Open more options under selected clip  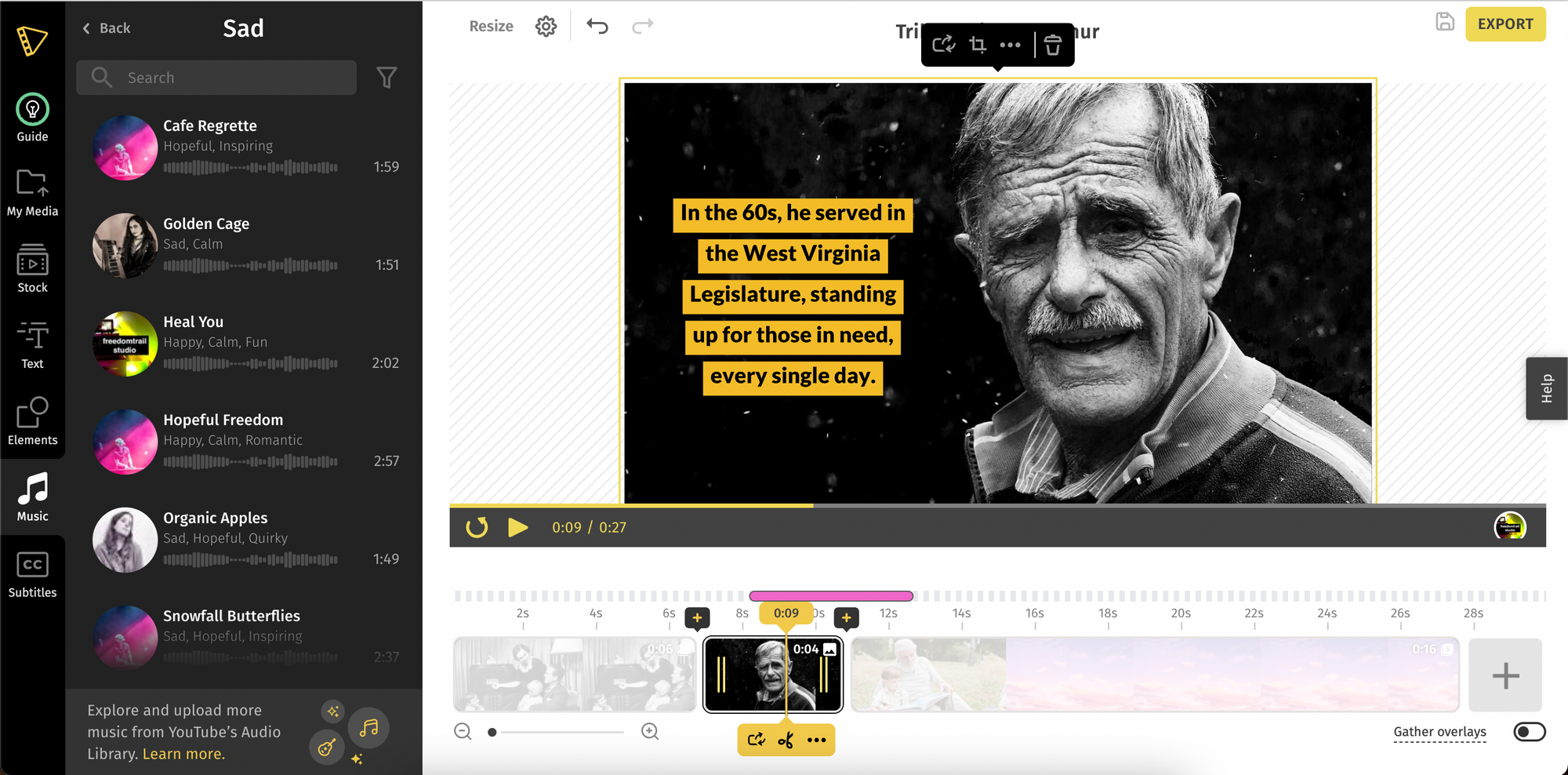click(816, 740)
